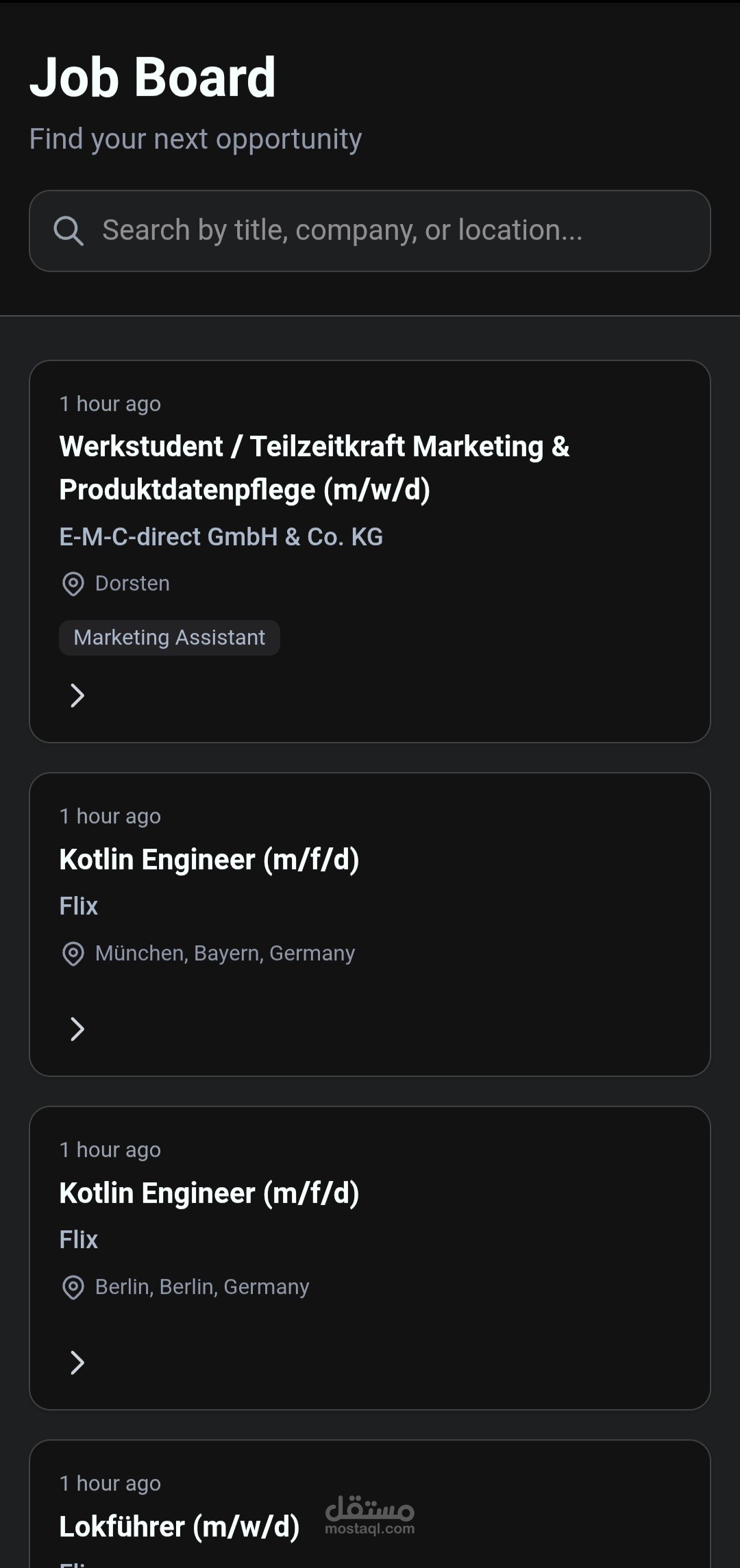Expand the Berlin Kotlin Engineer chevron

coord(77,1362)
